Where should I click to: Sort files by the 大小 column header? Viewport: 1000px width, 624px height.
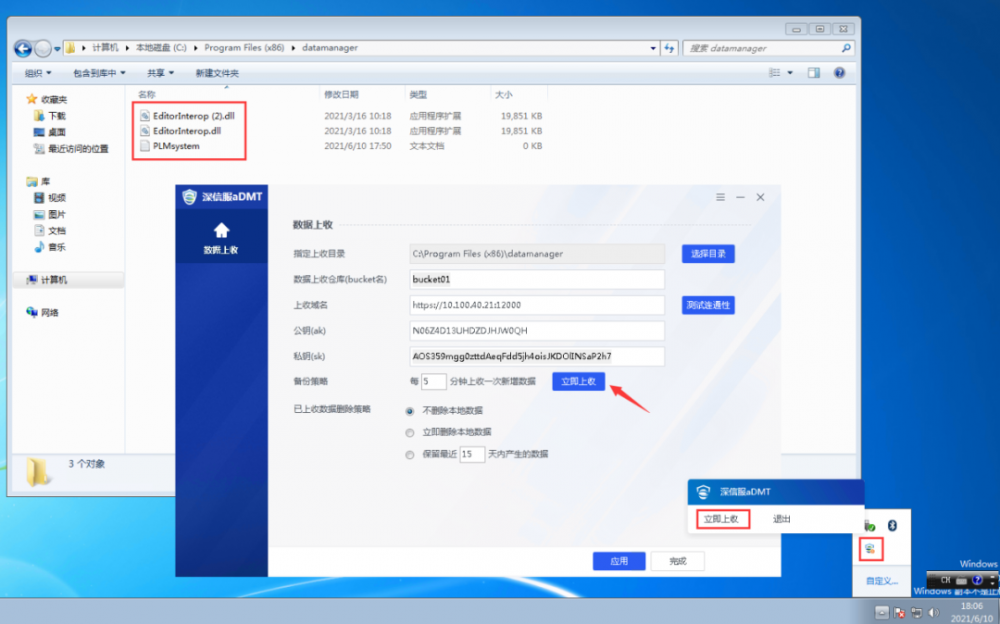518,94
